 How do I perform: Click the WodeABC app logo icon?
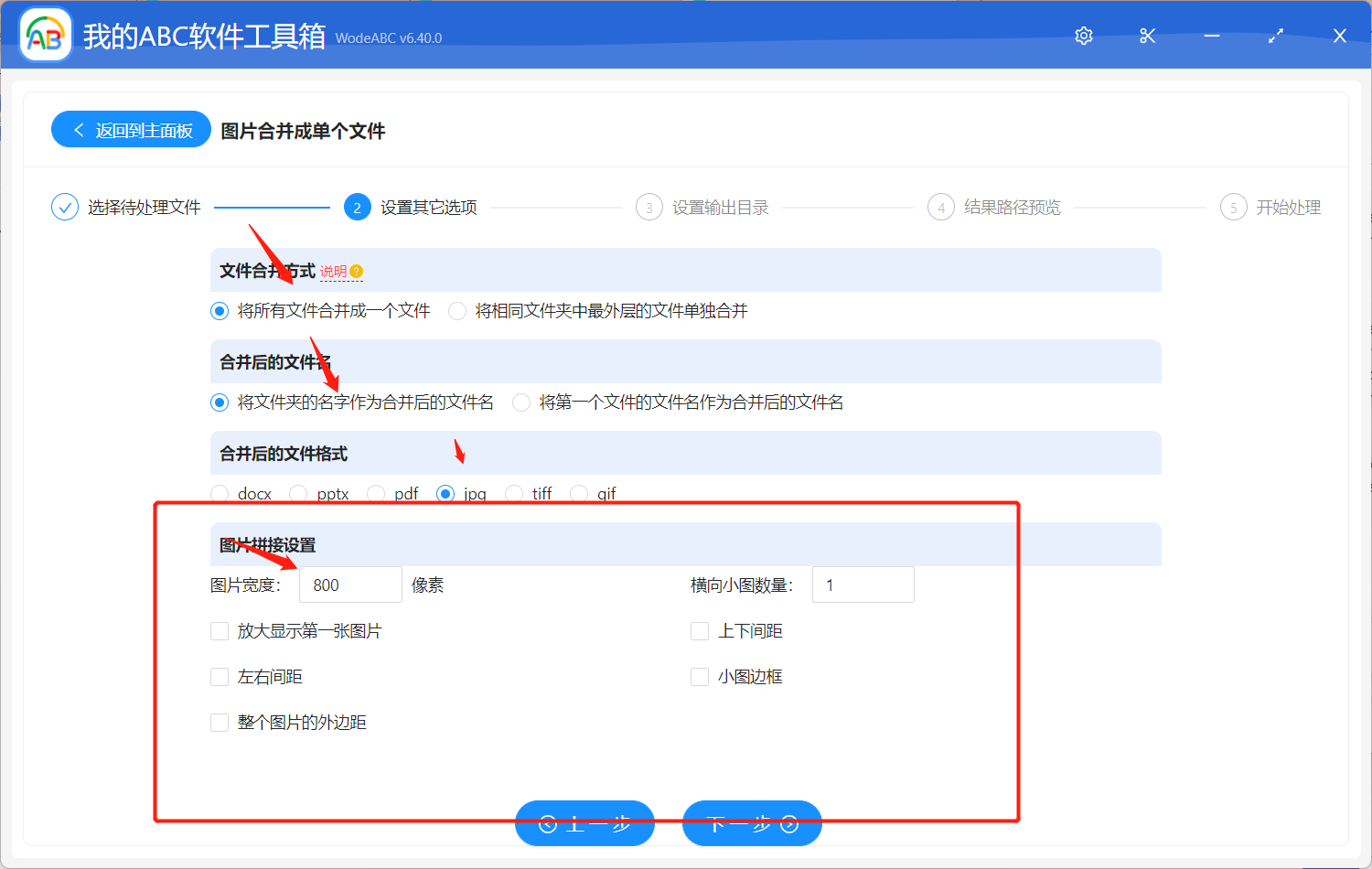(x=46, y=36)
